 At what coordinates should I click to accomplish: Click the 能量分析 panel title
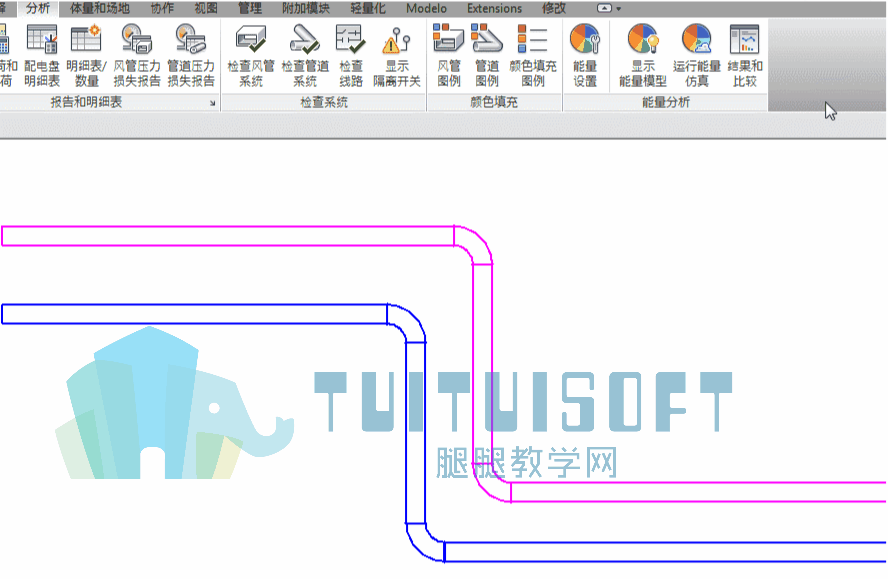666,102
